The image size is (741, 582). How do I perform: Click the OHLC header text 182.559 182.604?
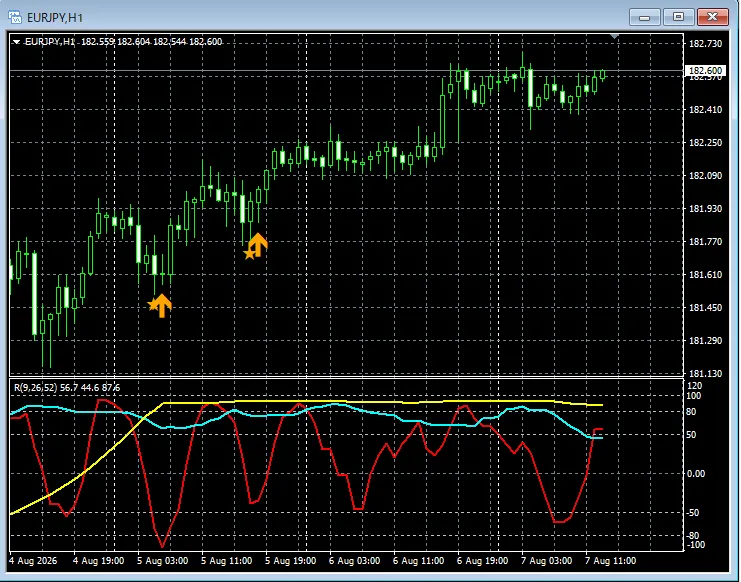pos(115,42)
